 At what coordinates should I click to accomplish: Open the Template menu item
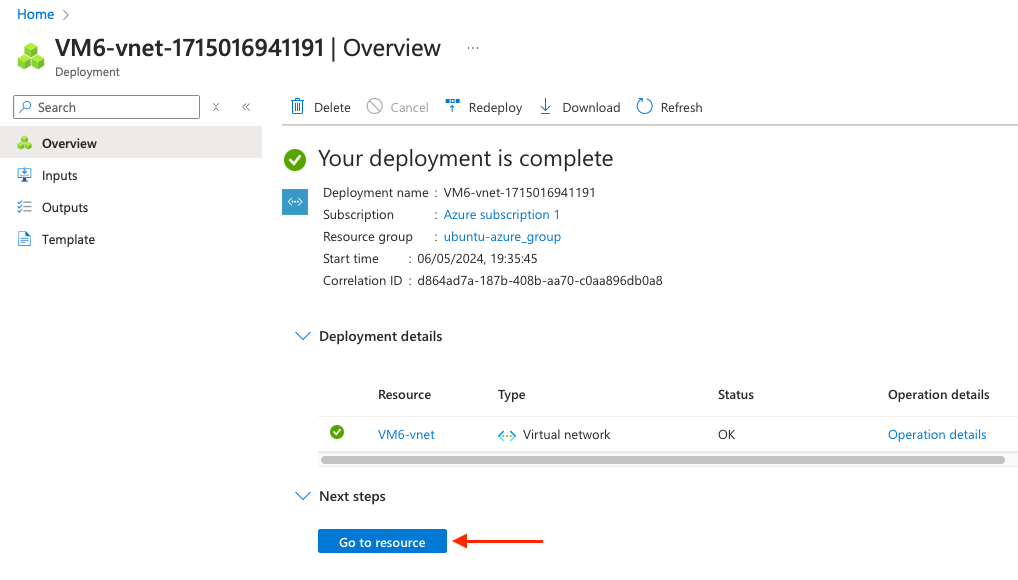pos(131,239)
